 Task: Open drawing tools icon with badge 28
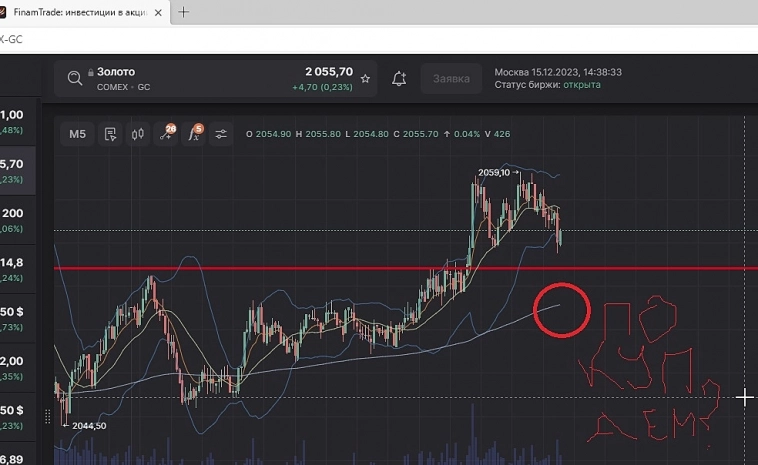(165, 134)
